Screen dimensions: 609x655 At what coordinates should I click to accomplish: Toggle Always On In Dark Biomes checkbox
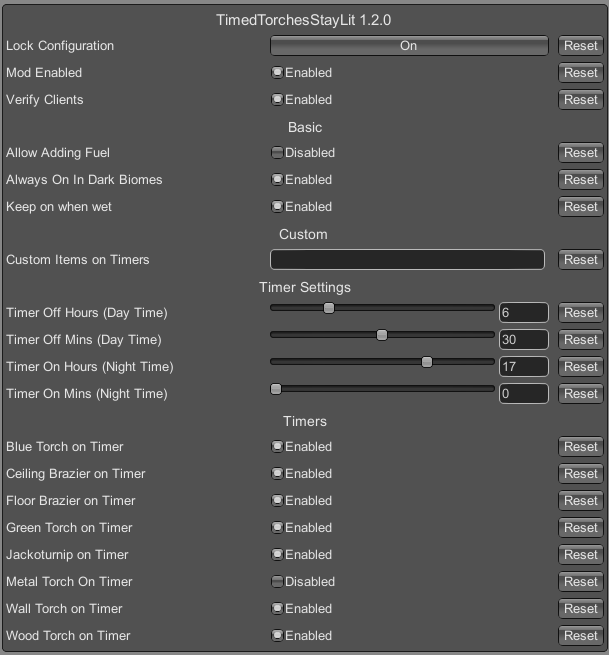click(x=277, y=180)
